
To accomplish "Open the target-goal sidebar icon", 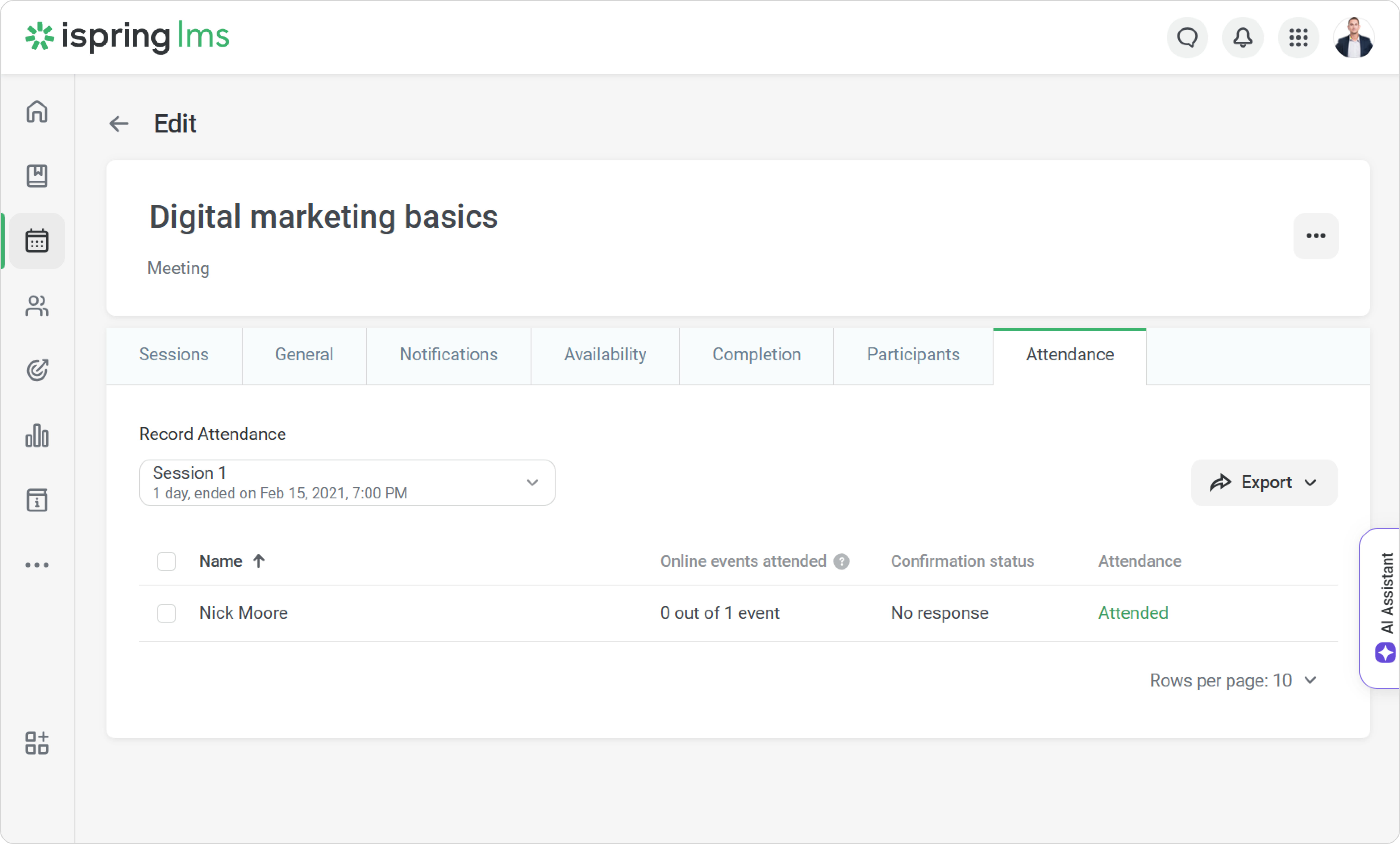I will [x=37, y=371].
